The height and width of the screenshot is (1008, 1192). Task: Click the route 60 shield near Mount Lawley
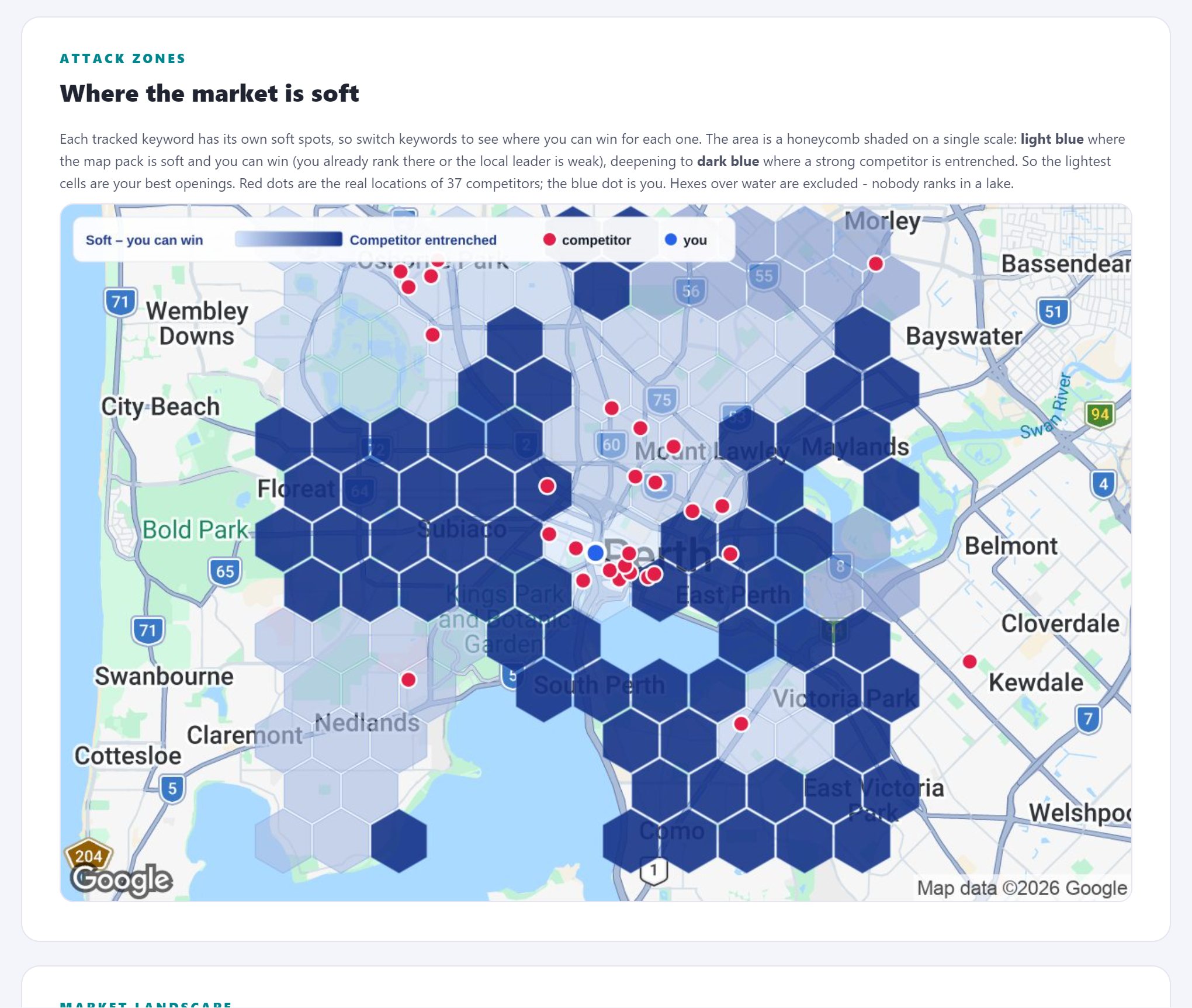coord(611,445)
